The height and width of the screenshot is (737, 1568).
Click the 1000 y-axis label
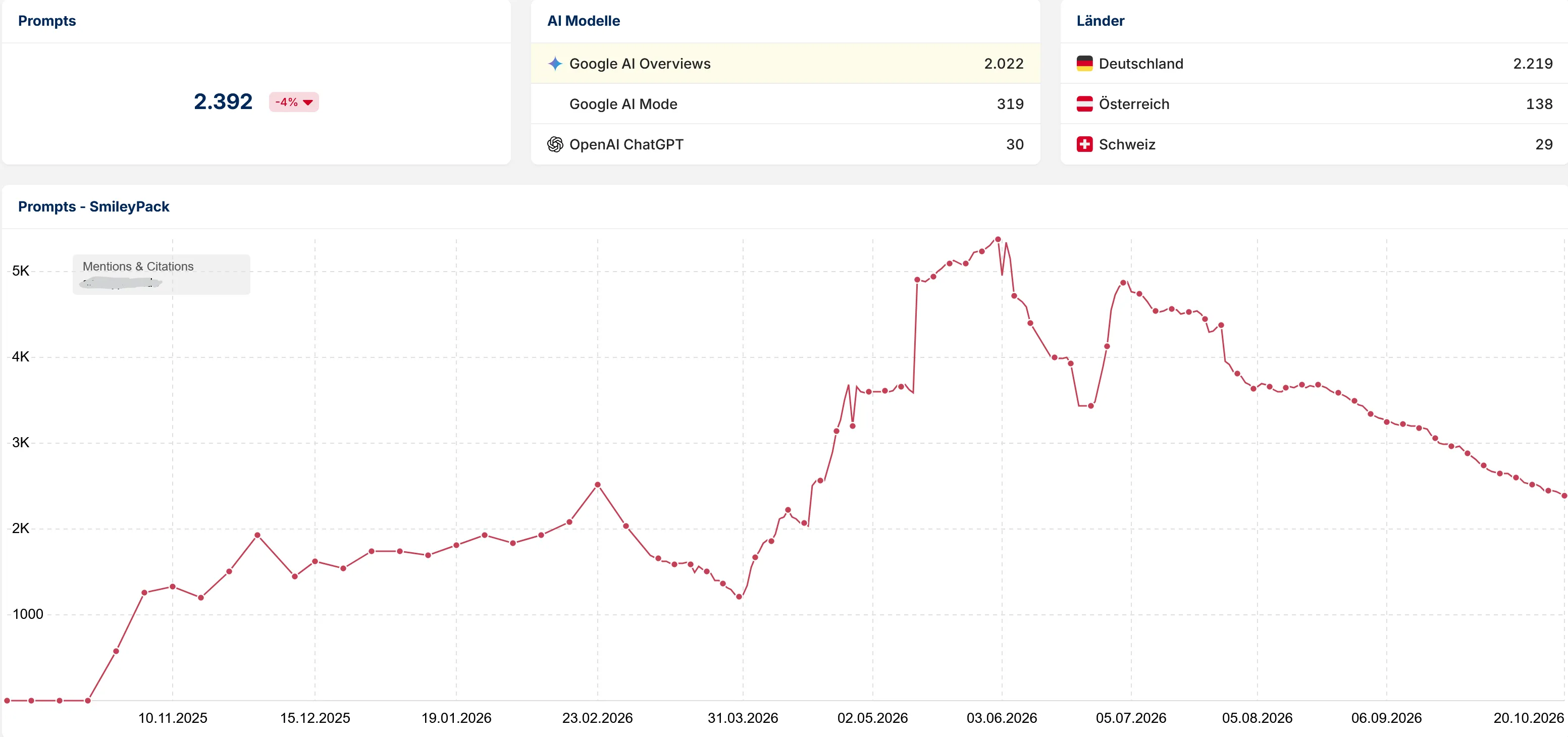(x=28, y=614)
